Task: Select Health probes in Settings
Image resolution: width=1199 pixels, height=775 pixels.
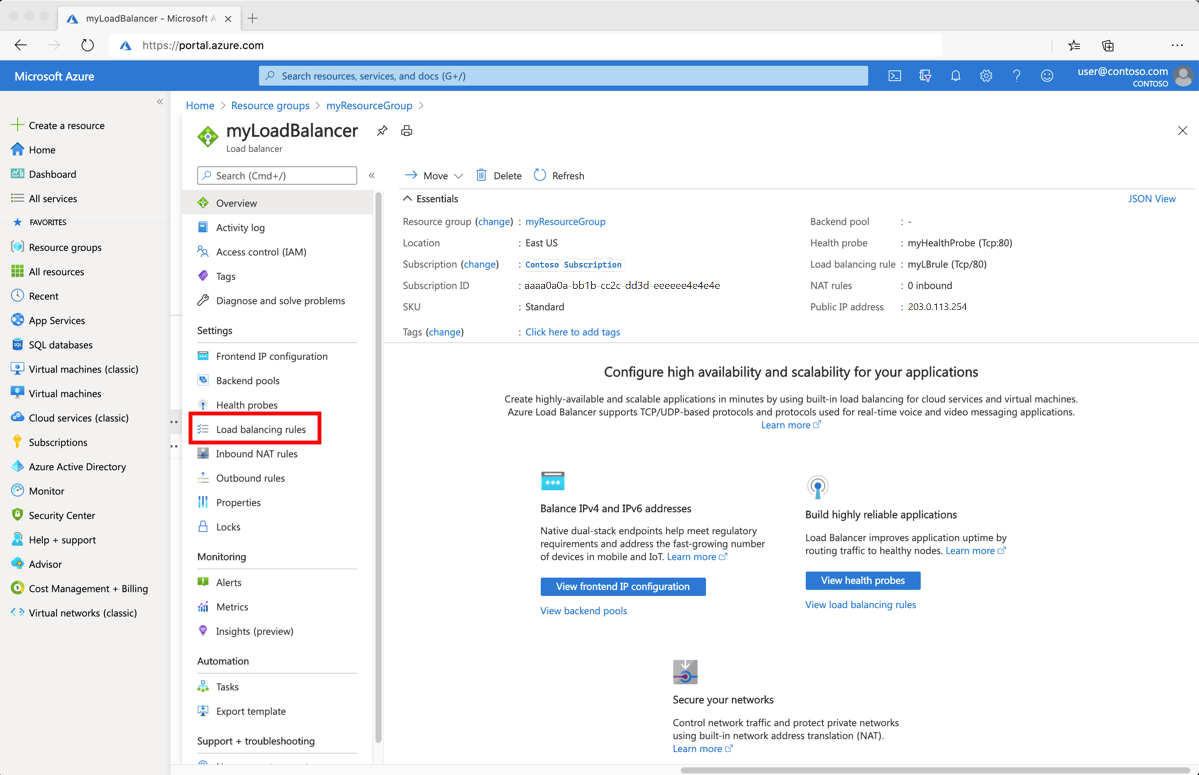Action: (247, 404)
